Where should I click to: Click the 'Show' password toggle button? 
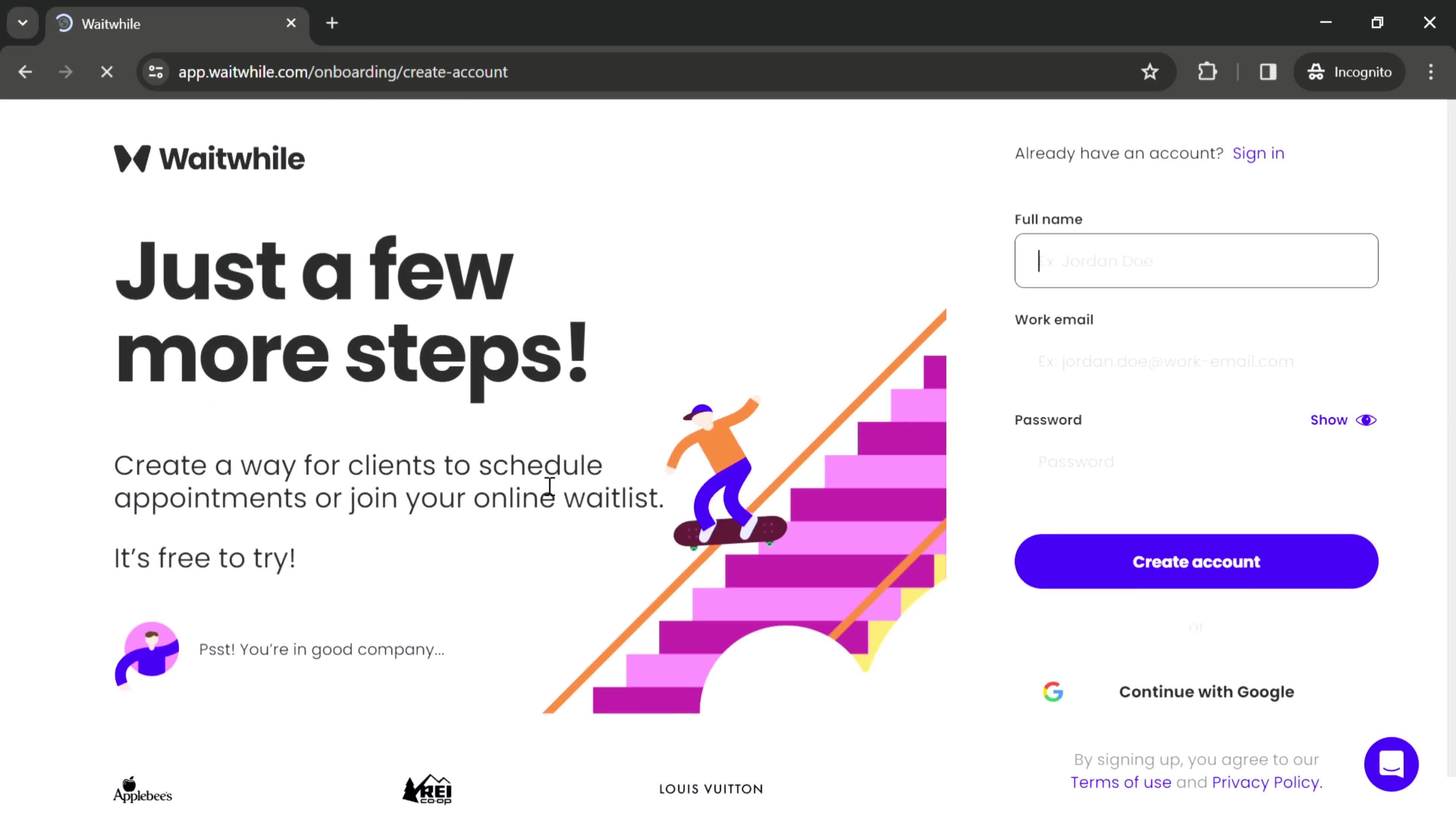(x=1344, y=419)
